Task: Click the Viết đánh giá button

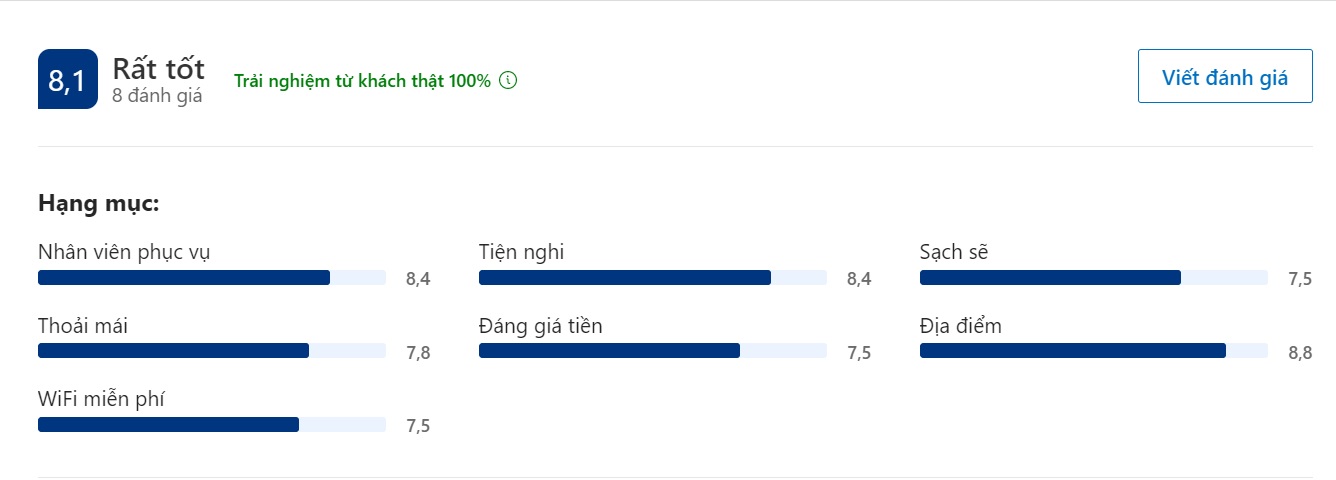Action: (x=1225, y=76)
